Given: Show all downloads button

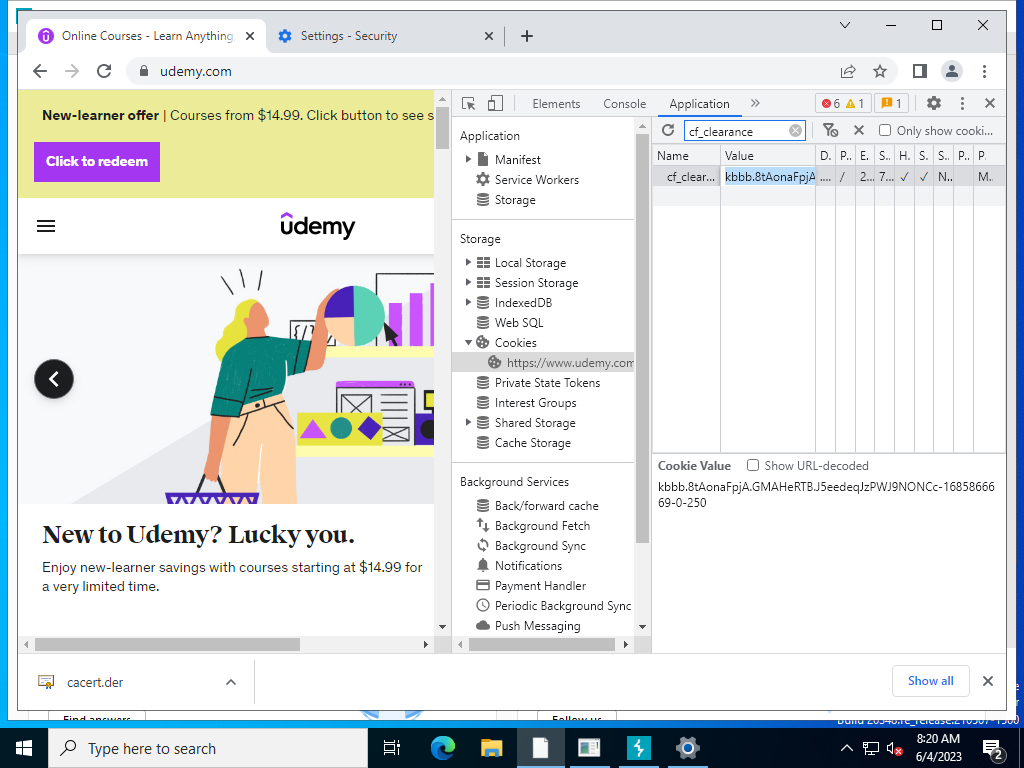Looking at the screenshot, I should (x=930, y=681).
